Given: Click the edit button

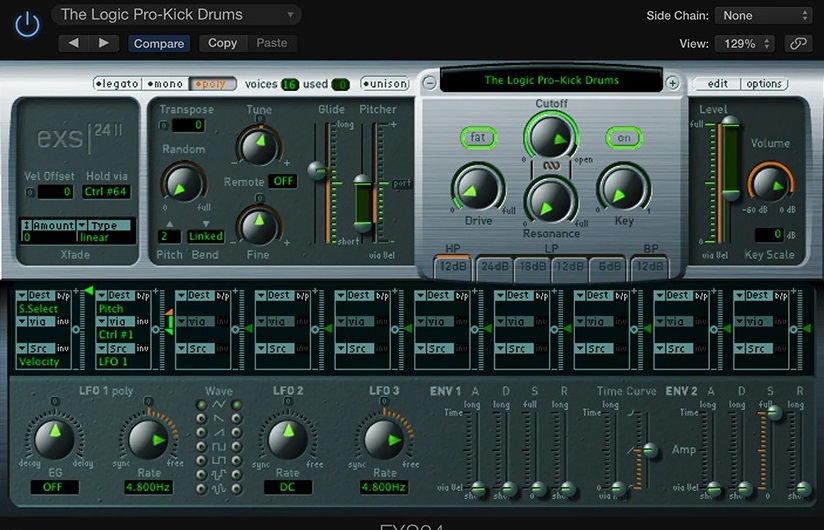Looking at the screenshot, I should point(717,84).
